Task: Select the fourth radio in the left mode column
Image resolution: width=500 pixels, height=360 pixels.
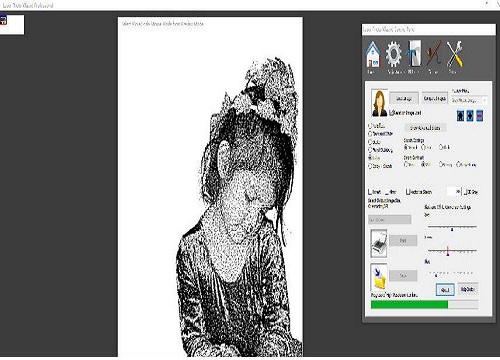Action: [x=370, y=150]
